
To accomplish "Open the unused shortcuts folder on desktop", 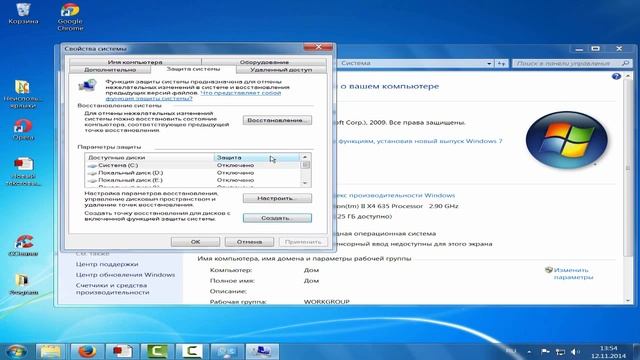I will (x=23, y=94).
